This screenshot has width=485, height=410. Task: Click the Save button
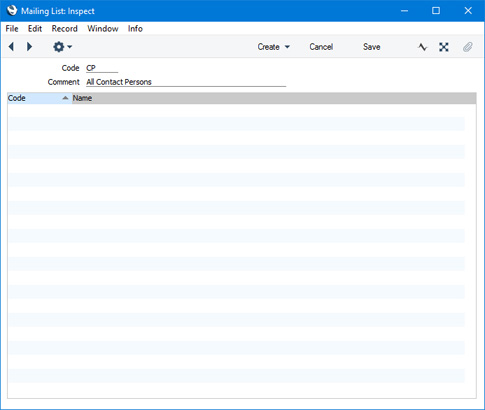pyautogui.click(x=372, y=47)
